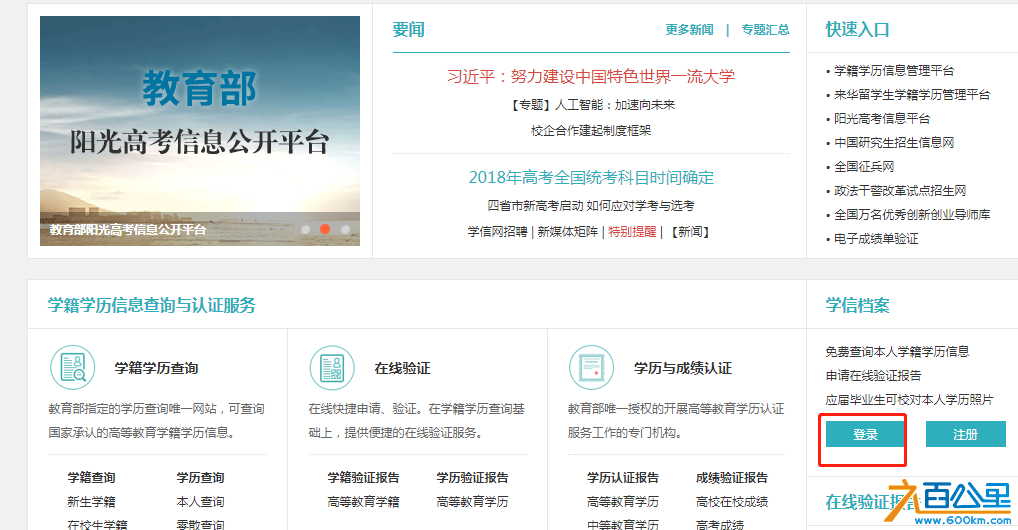This screenshot has width=1018, height=530.
Task: Click 申请在线验证报告 text
Action: click(873, 376)
